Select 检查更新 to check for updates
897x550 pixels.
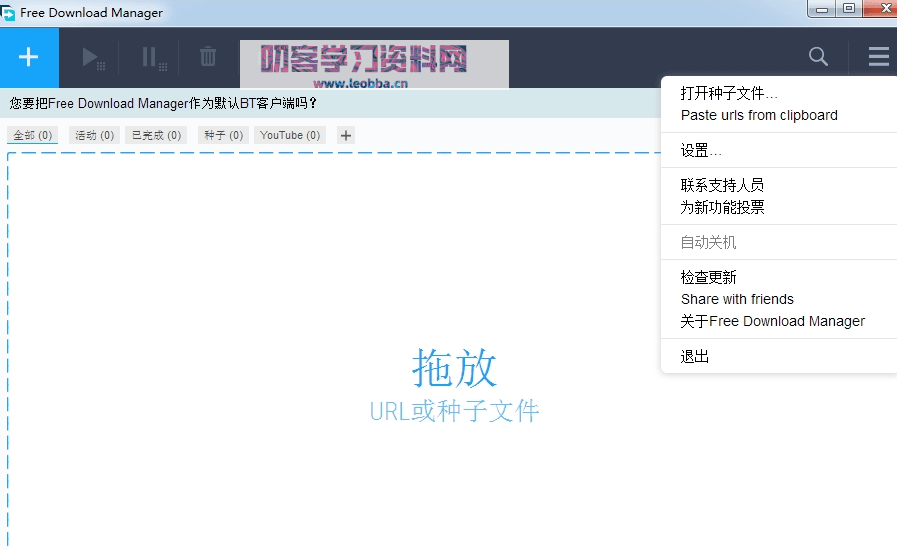click(708, 277)
